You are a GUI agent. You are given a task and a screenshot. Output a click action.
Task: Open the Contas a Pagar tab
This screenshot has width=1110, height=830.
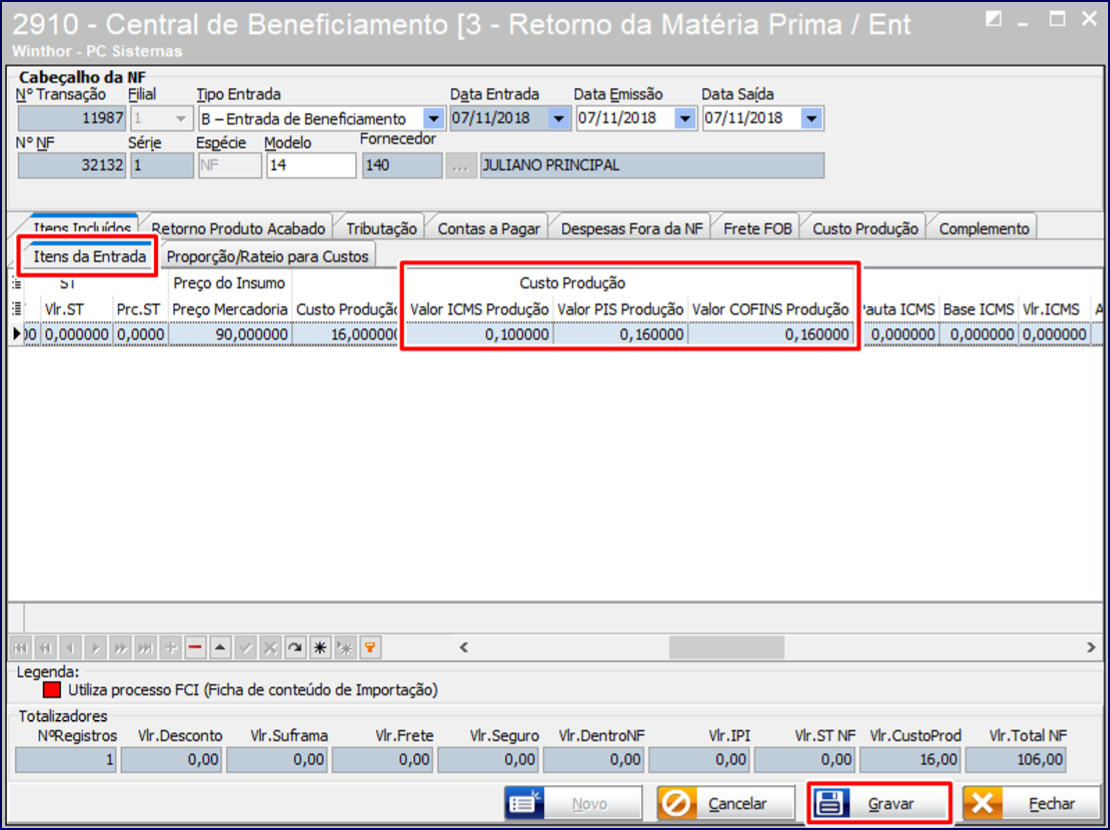488,229
